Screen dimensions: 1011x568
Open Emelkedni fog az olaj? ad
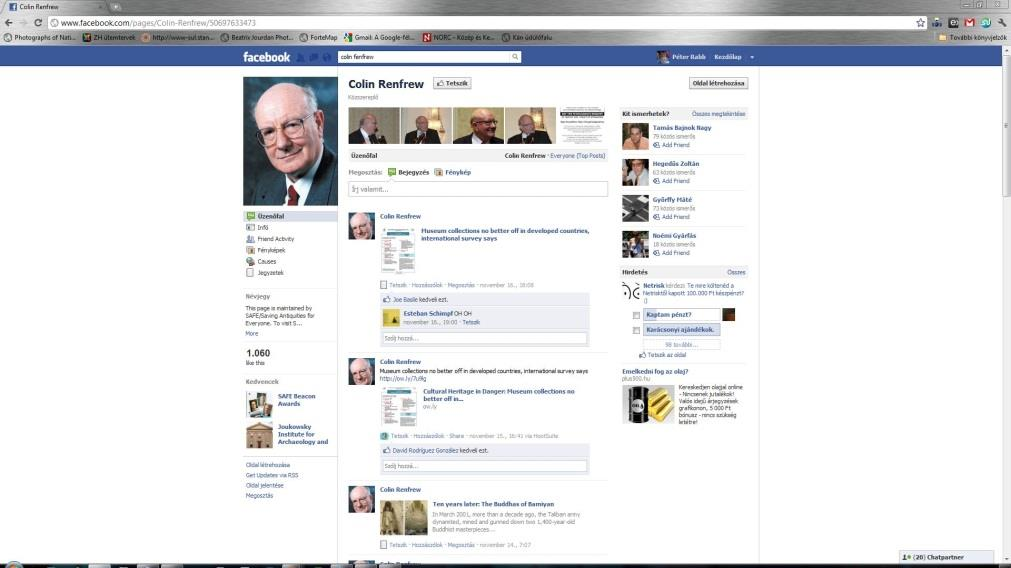(655, 371)
